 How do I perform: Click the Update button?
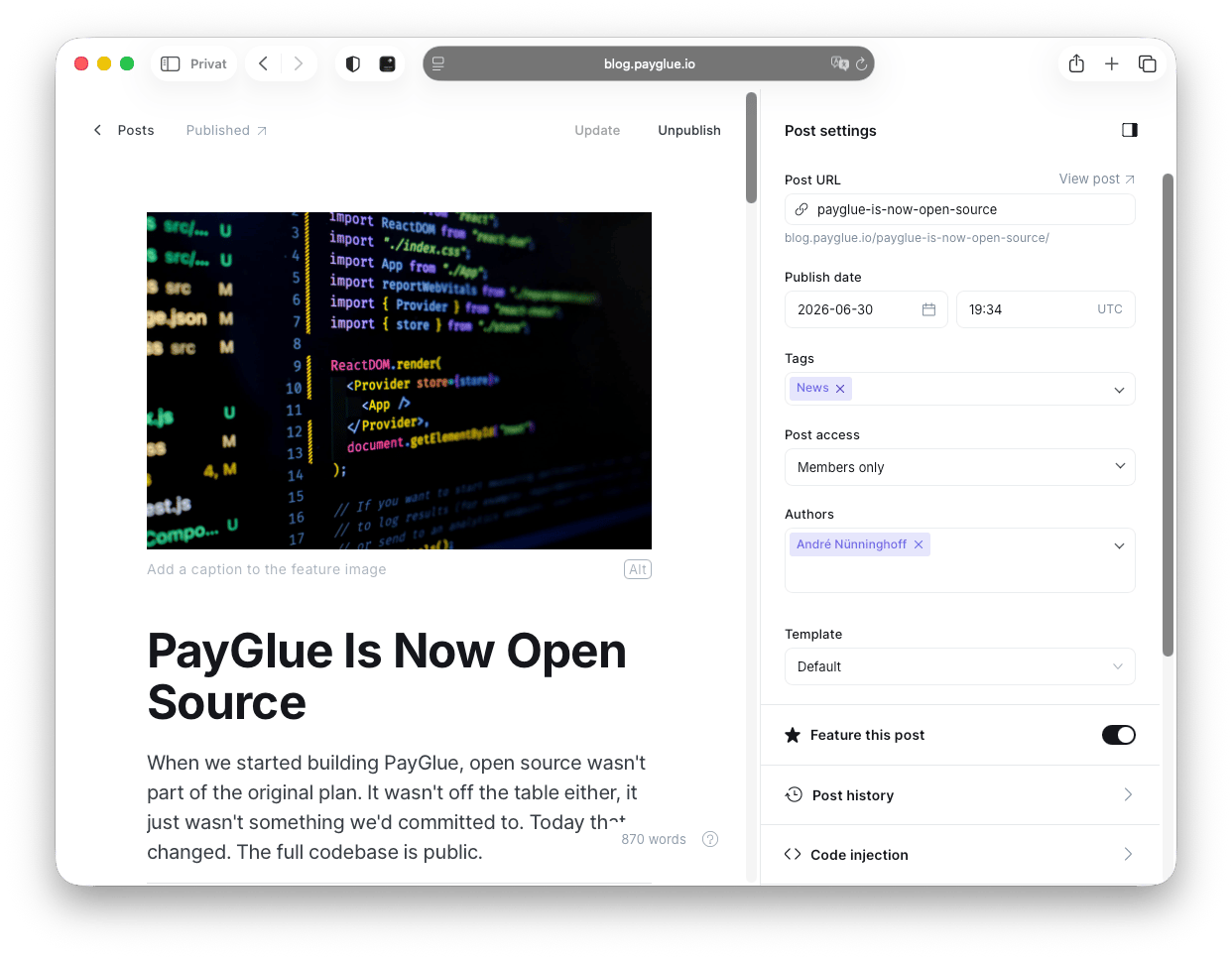click(597, 130)
